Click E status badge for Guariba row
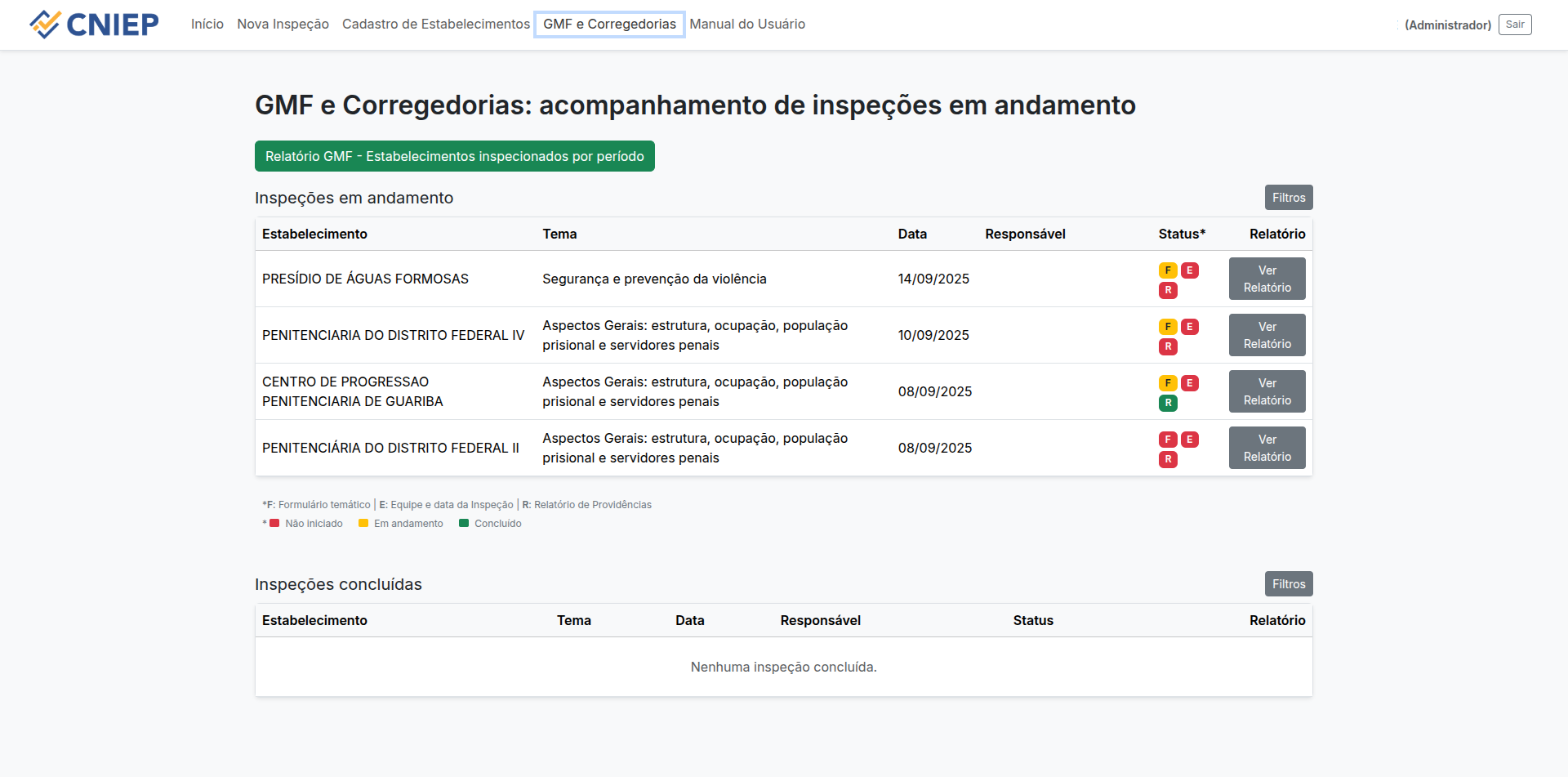 point(1190,383)
